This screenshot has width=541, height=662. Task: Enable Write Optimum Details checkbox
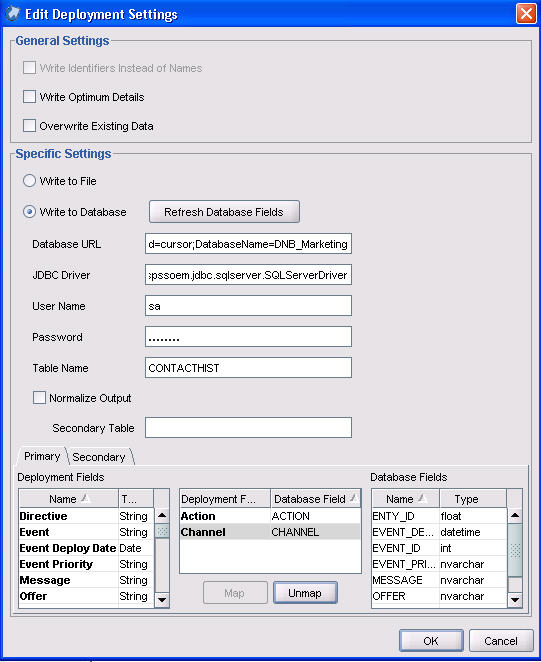tap(29, 97)
